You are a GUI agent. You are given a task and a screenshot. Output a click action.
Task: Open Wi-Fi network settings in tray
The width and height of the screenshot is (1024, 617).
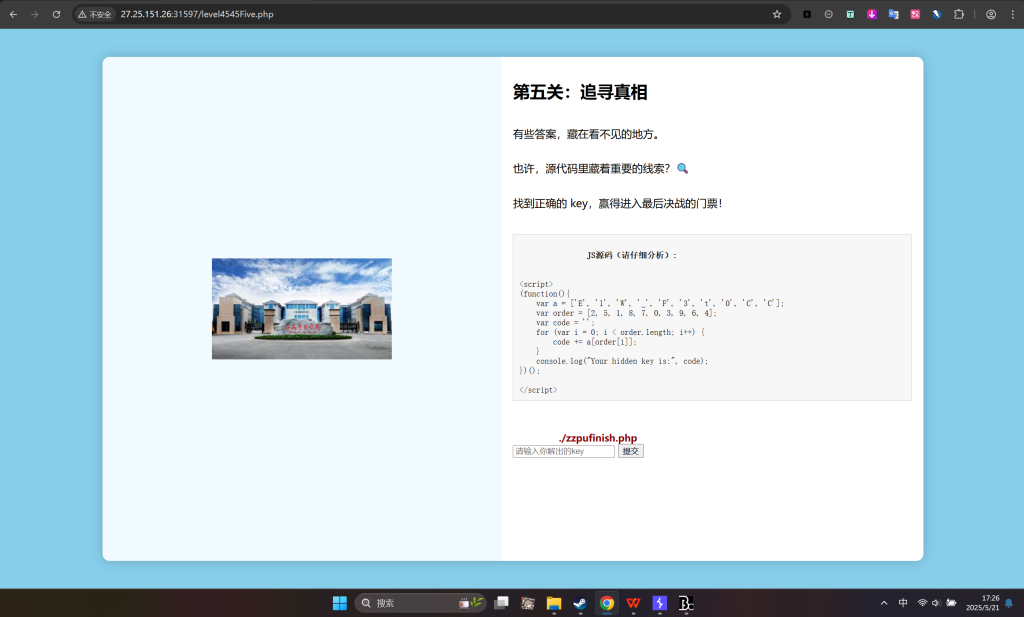pos(922,603)
